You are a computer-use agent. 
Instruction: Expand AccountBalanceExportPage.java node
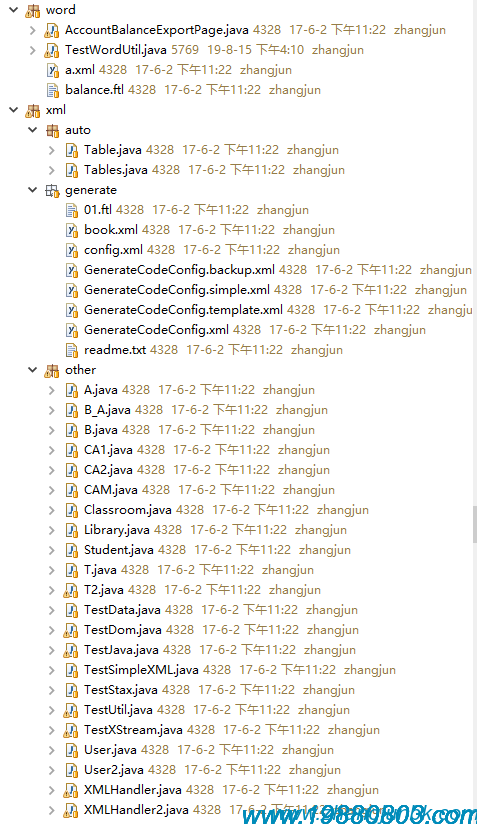[33, 30]
